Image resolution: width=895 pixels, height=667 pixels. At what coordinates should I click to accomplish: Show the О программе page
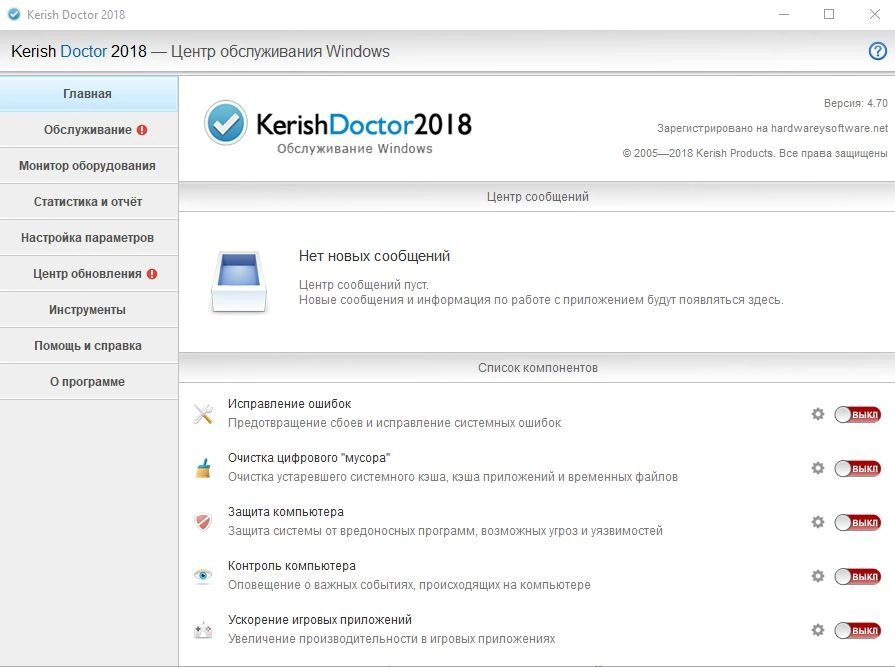[x=89, y=381]
